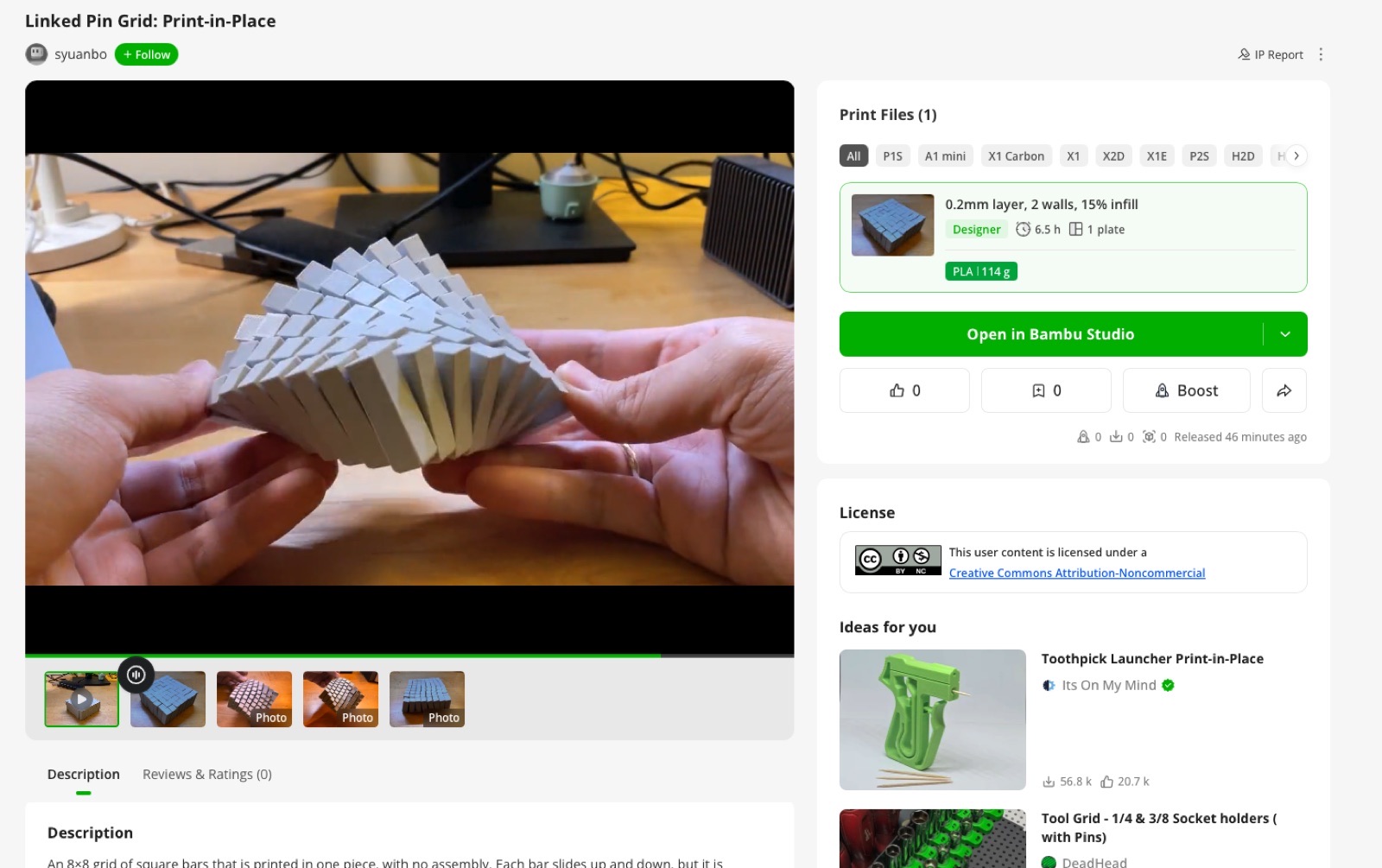This screenshot has height=868, width=1382.
Task: Click the download count icon in stats
Action: click(1116, 437)
